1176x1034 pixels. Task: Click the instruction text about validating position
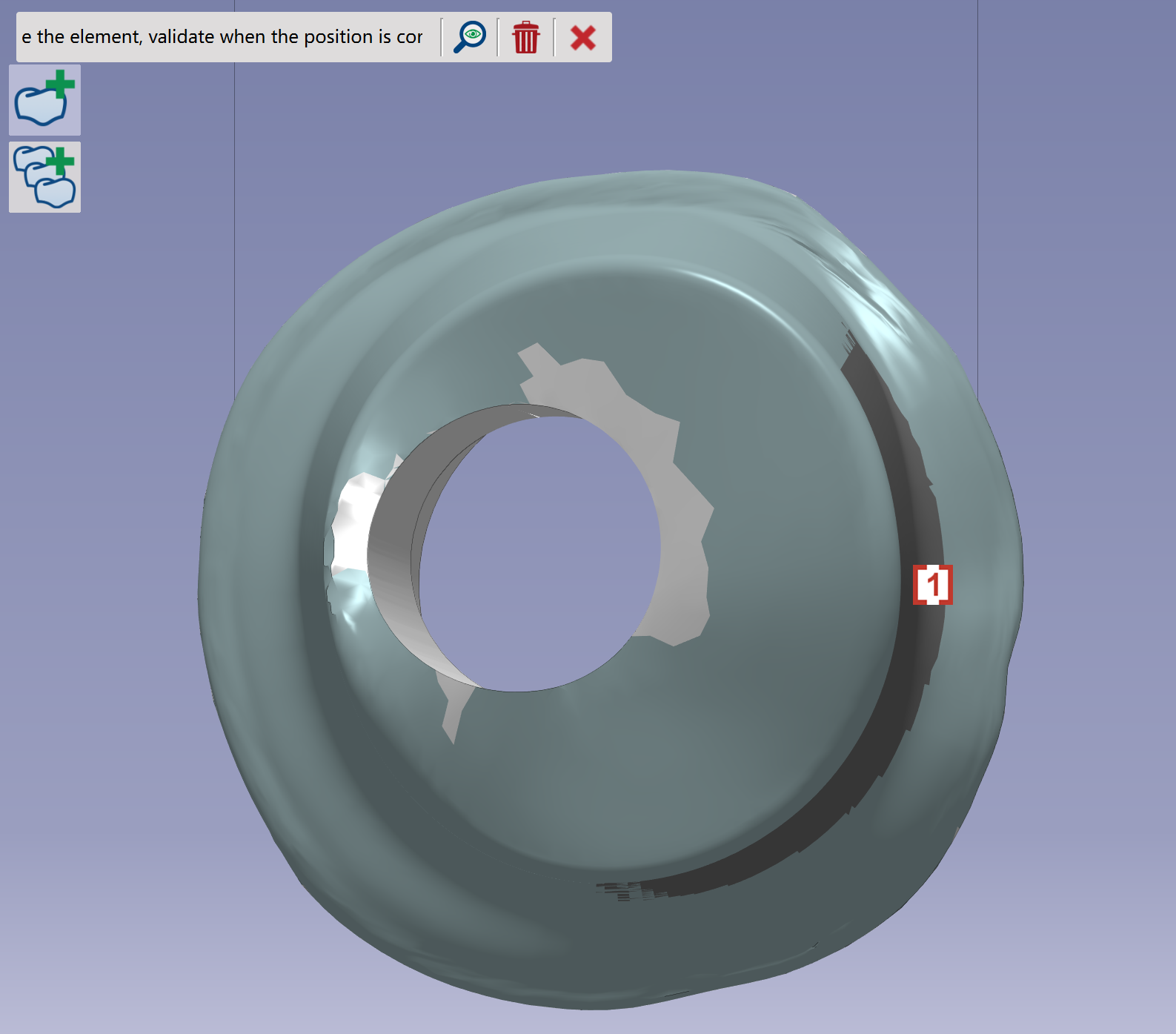click(x=222, y=37)
